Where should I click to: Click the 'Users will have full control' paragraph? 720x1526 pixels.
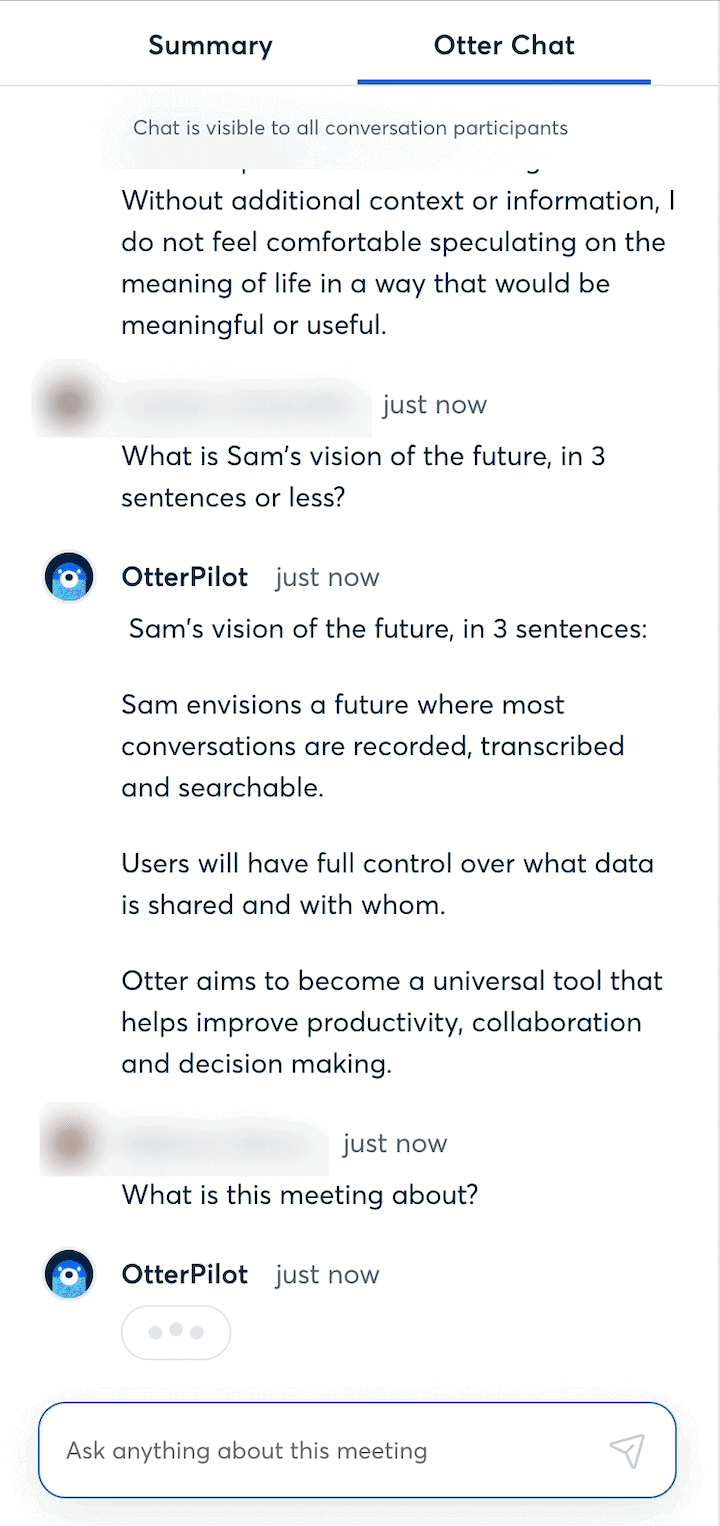(387, 883)
